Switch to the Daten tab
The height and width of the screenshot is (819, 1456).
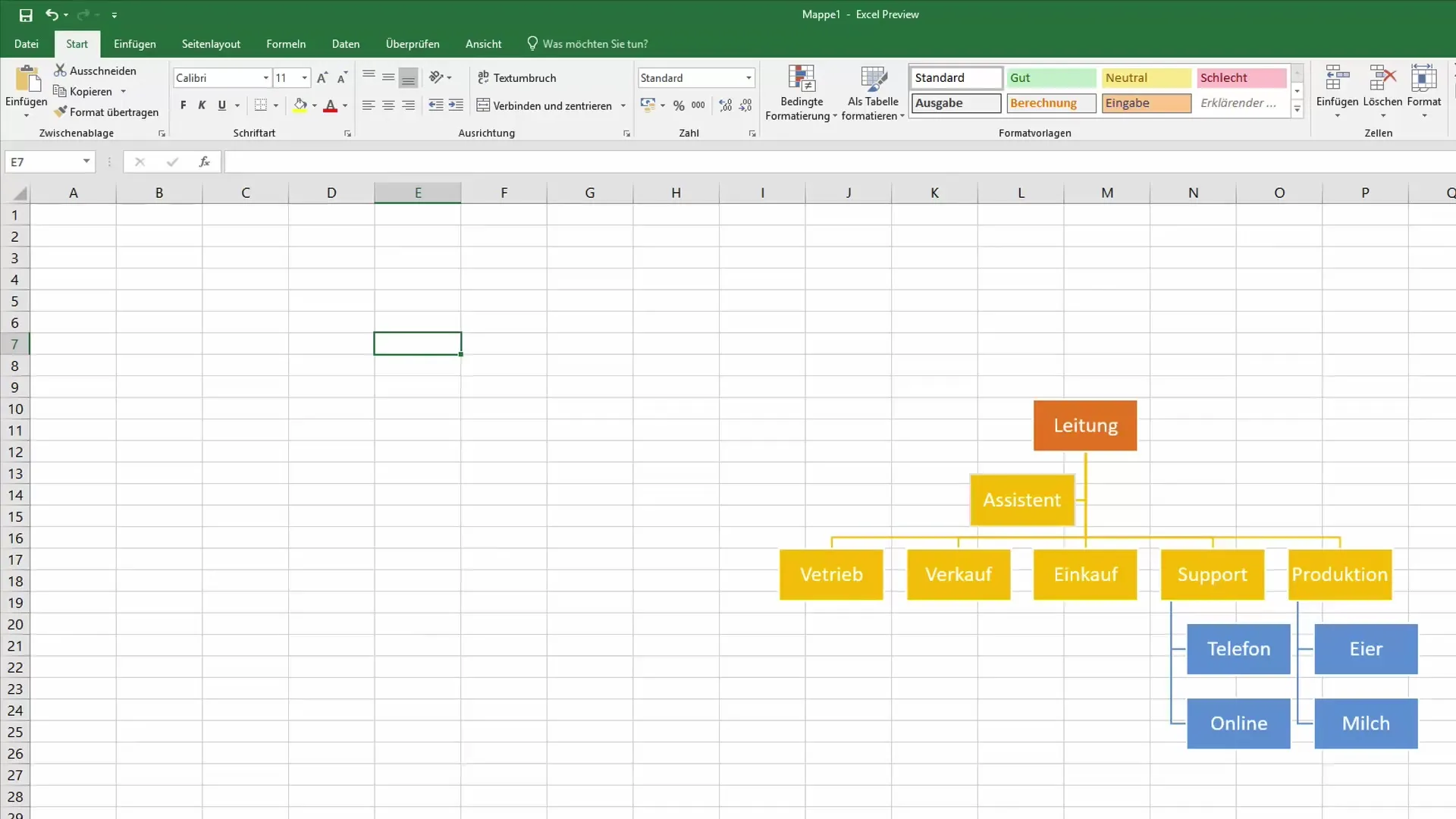point(346,44)
